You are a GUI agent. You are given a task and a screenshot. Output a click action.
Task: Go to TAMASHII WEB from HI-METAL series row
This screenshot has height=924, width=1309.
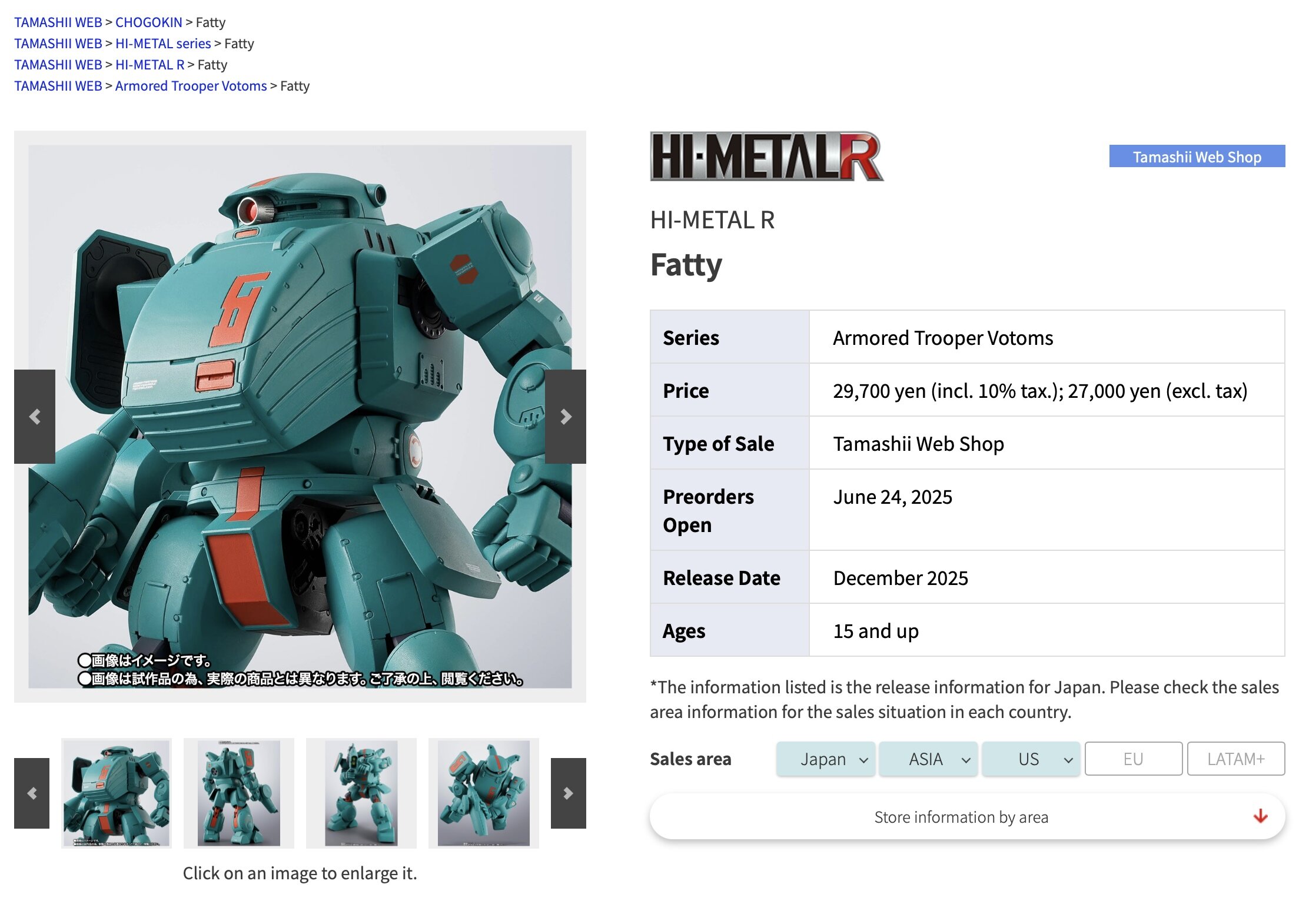coord(58,44)
